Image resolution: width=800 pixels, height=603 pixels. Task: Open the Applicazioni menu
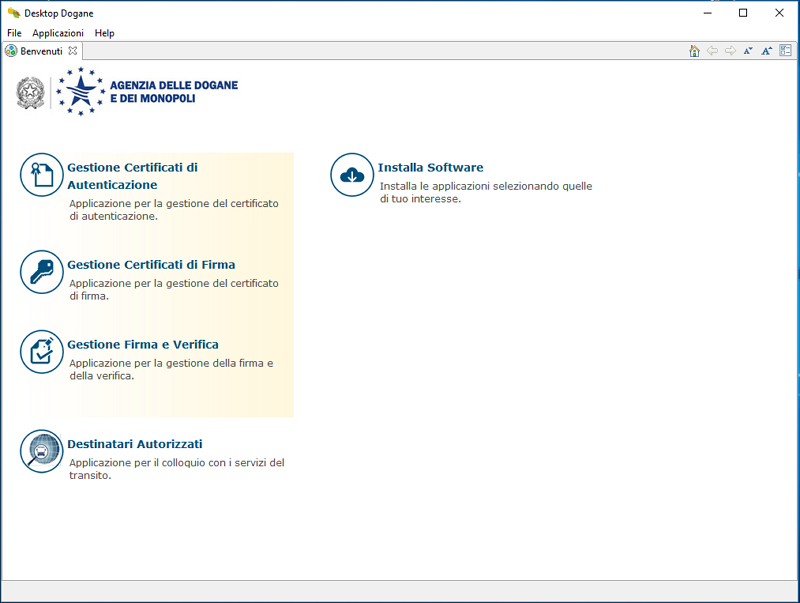tap(58, 33)
